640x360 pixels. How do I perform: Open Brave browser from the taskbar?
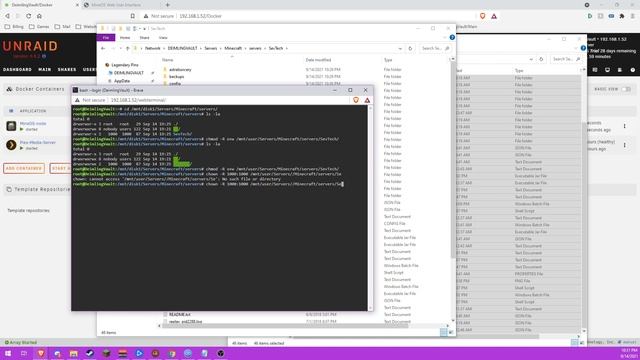tap(40, 353)
